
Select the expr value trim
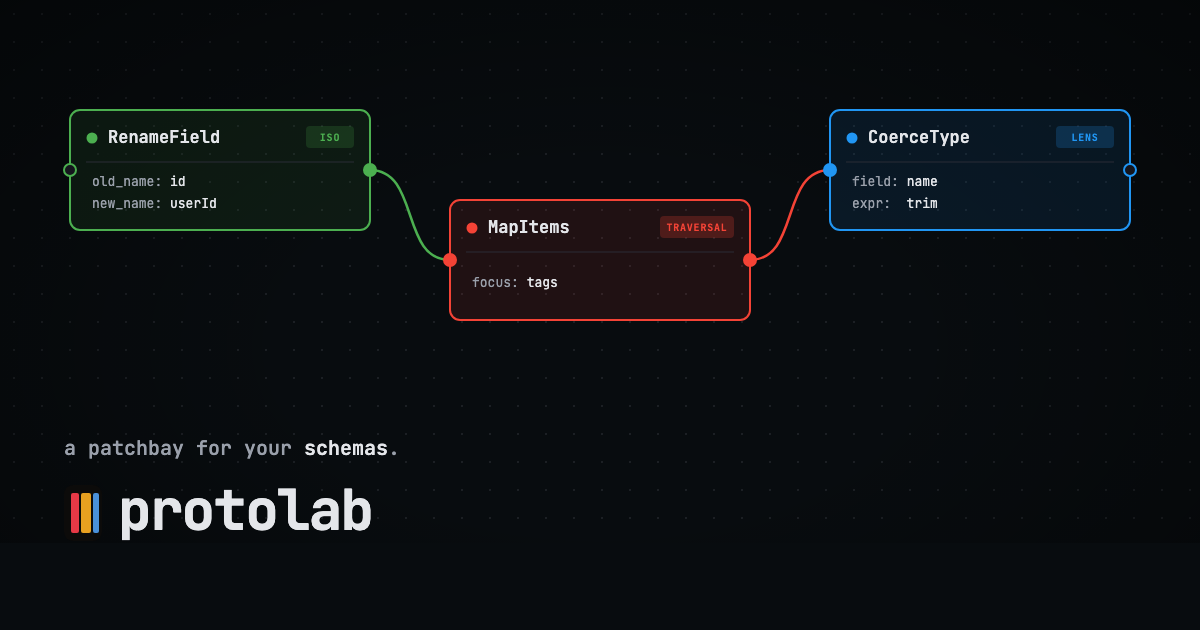pos(922,204)
